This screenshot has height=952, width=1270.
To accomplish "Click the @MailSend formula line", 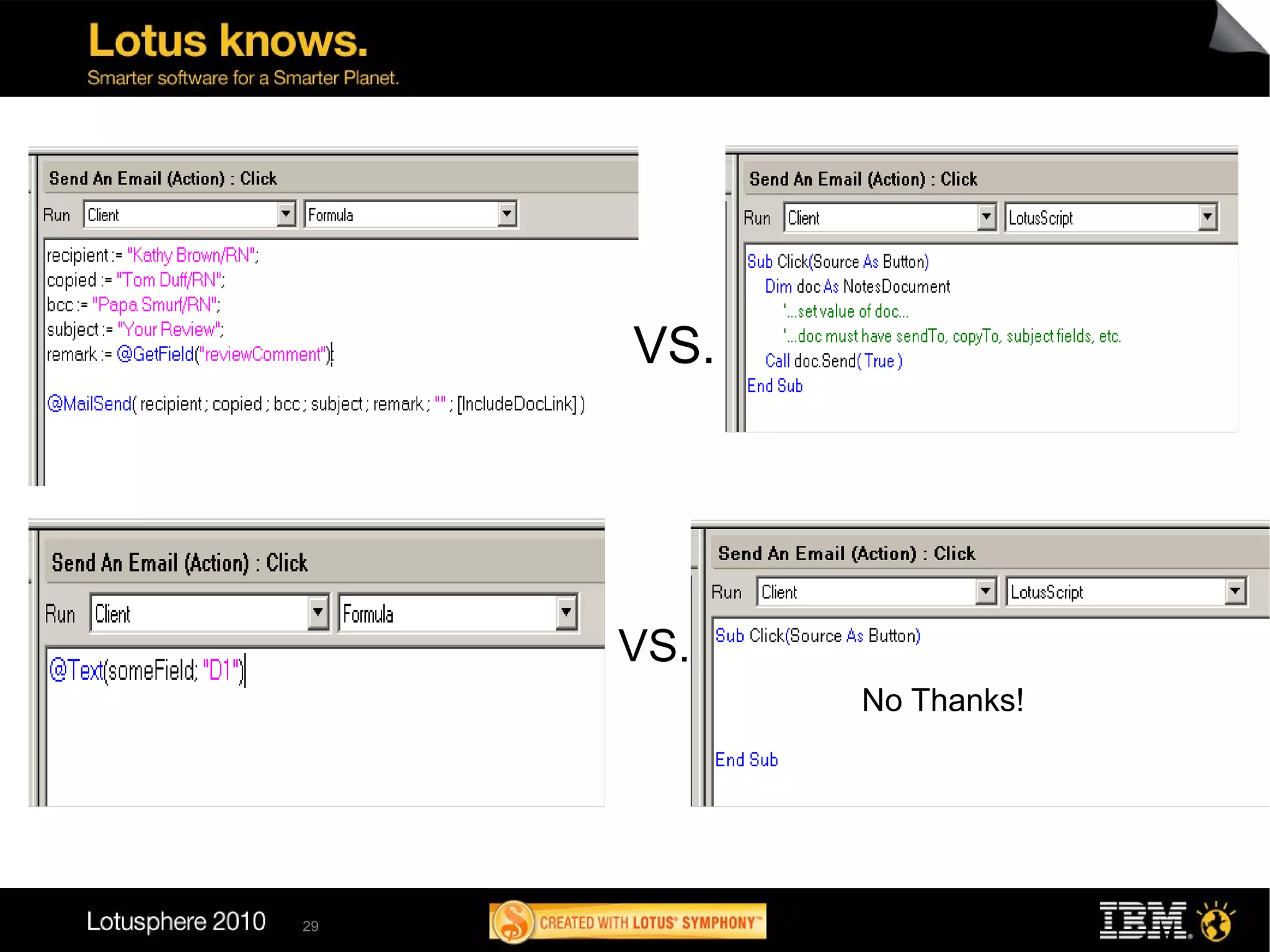I will [316, 404].
